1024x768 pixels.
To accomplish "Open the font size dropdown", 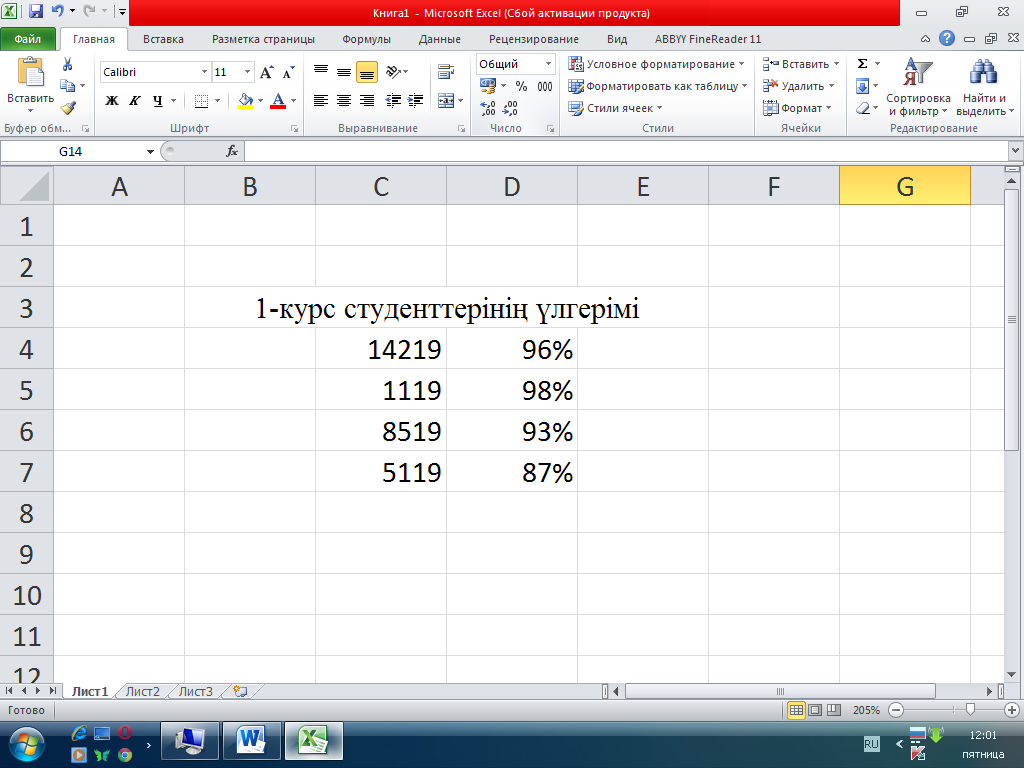I will coord(247,72).
